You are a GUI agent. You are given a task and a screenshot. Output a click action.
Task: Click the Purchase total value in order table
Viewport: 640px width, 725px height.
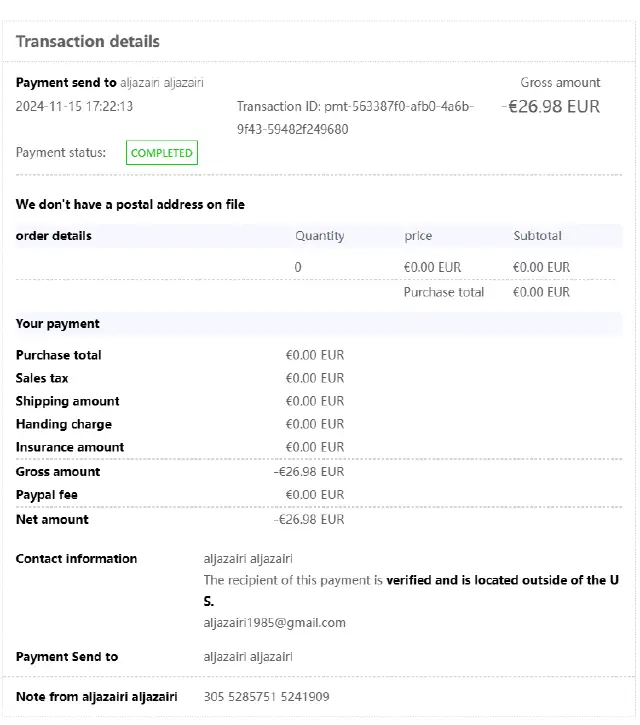click(541, 292)
